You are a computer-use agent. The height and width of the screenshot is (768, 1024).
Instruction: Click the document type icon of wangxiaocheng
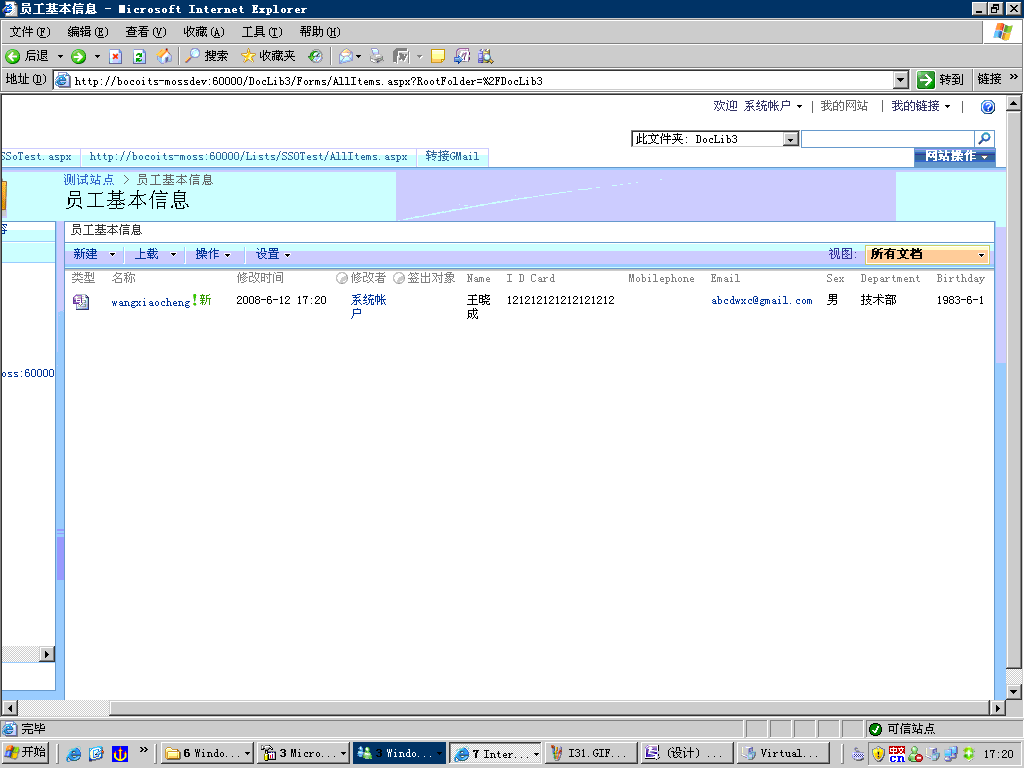click(81, 302)
